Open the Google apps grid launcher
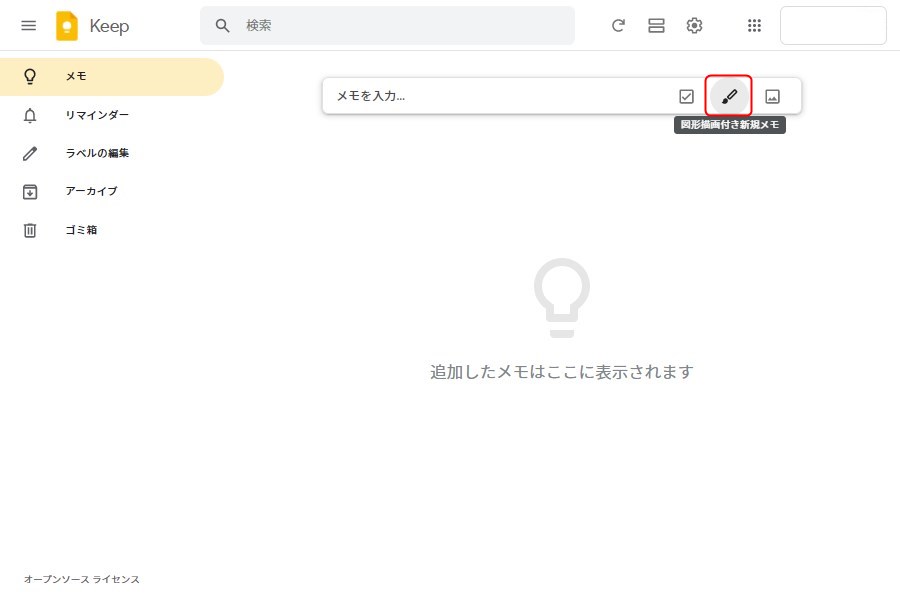The height and width of the screenshot is (600, 900). point(755,26)
